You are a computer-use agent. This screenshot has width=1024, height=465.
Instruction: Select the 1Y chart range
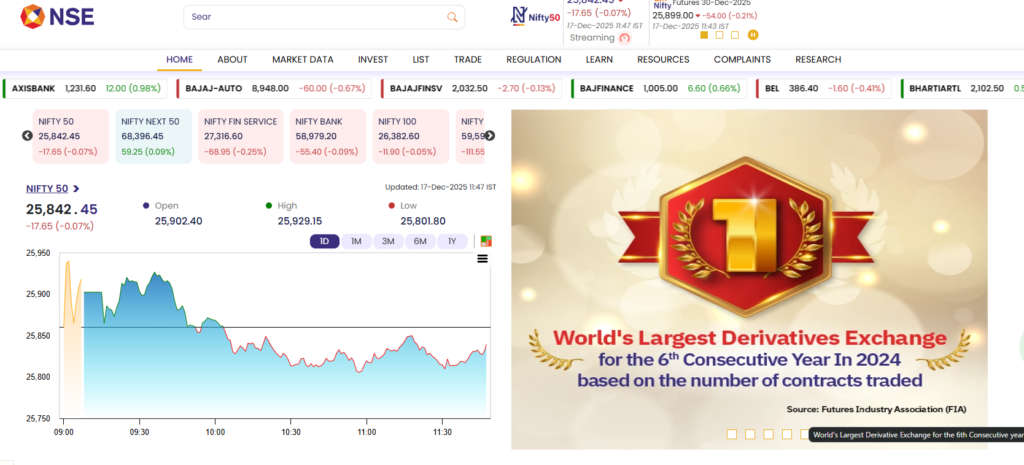click(452, 241)
